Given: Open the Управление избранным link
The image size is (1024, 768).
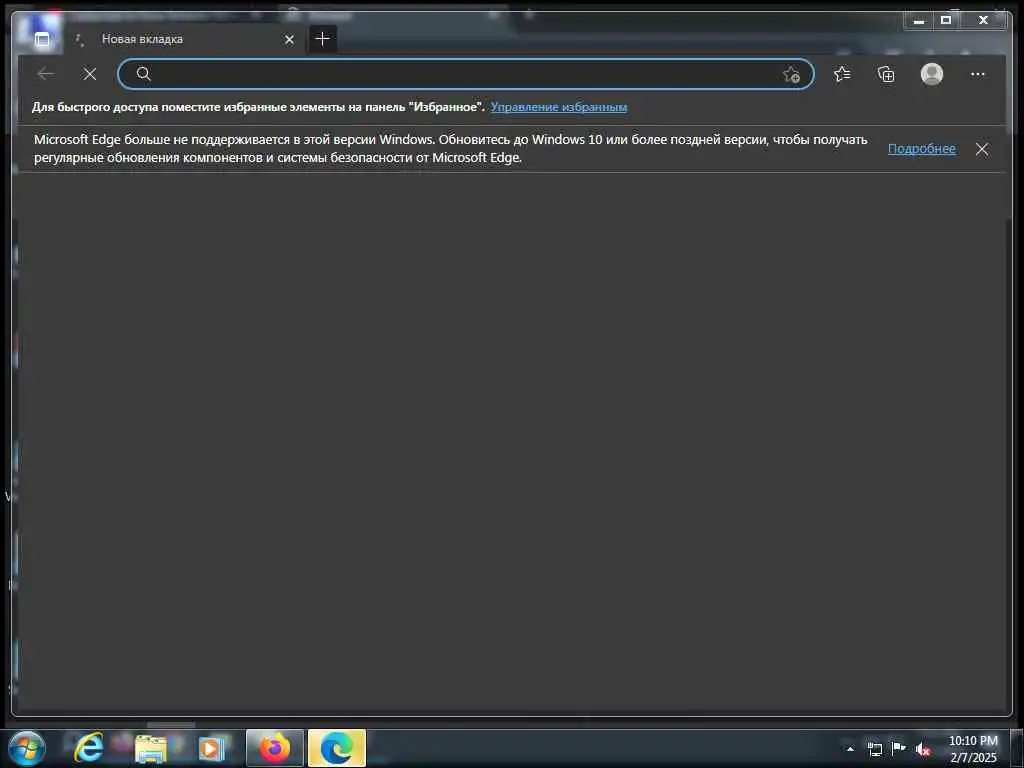Looking at the screenshot, I should [x=559, y=107].
